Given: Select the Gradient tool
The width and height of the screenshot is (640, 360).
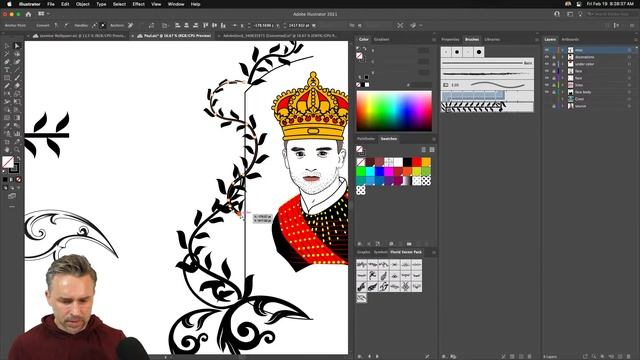Looking at the screenshot, I should pos(17,118).
